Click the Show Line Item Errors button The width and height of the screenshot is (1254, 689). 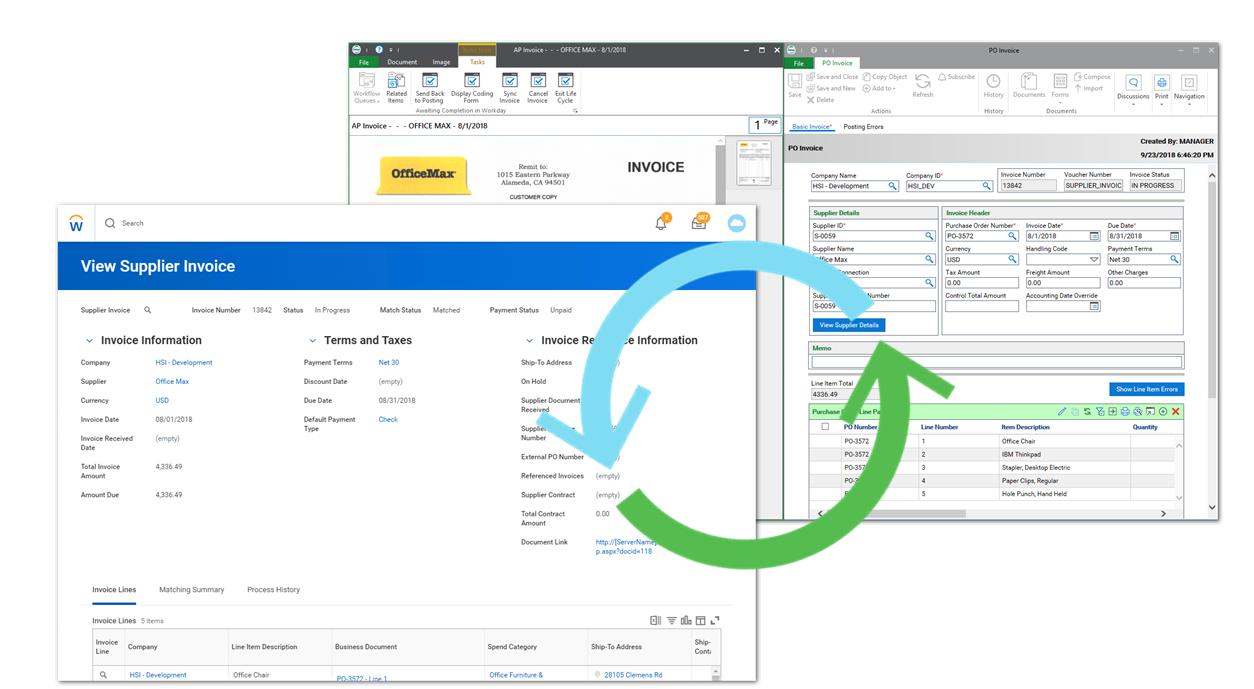(x=1146, y=389)
